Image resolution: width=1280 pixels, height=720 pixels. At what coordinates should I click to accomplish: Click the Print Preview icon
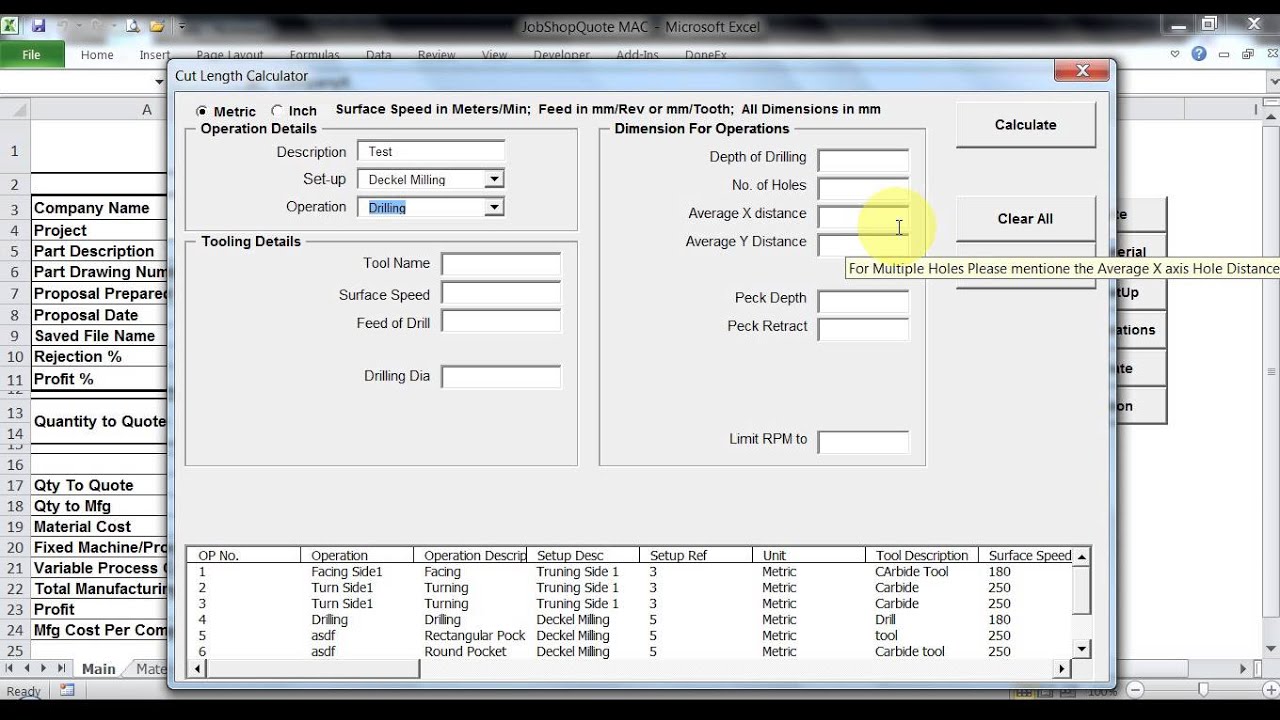133,26
